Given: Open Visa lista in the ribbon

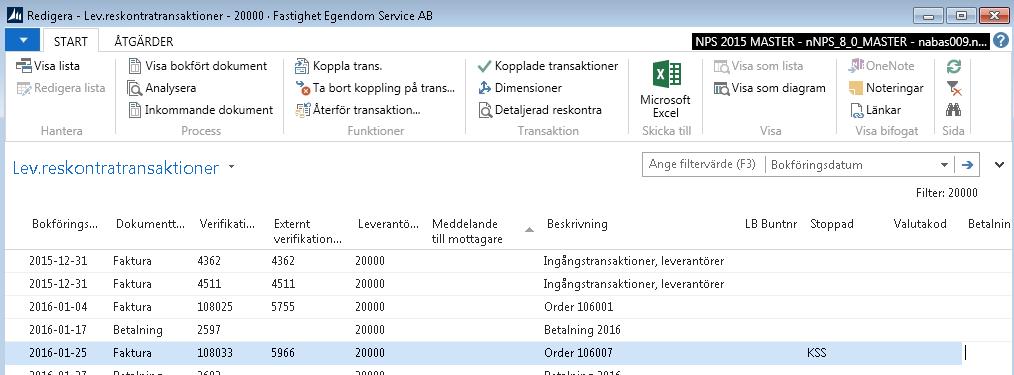Looking at the screenshot, I should [x=48, y=66].
